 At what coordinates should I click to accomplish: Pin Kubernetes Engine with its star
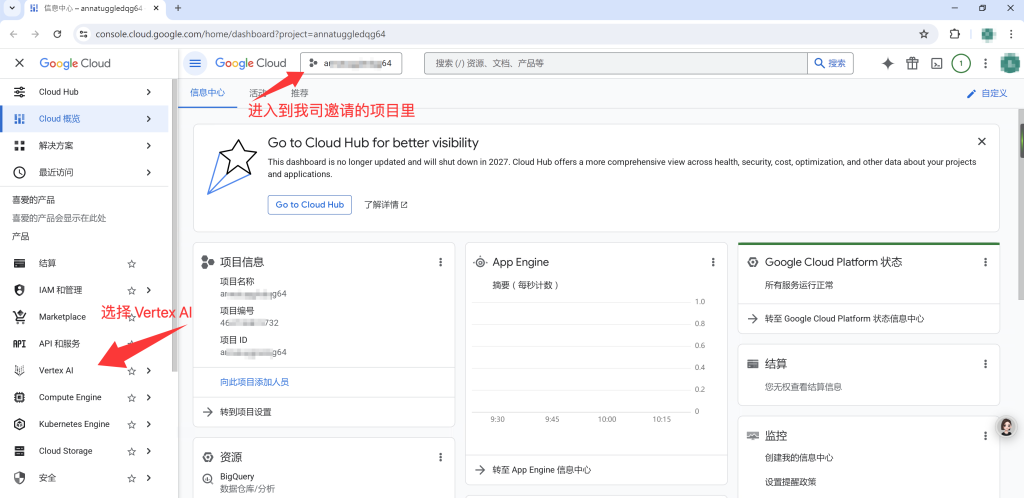coord(131,424)
